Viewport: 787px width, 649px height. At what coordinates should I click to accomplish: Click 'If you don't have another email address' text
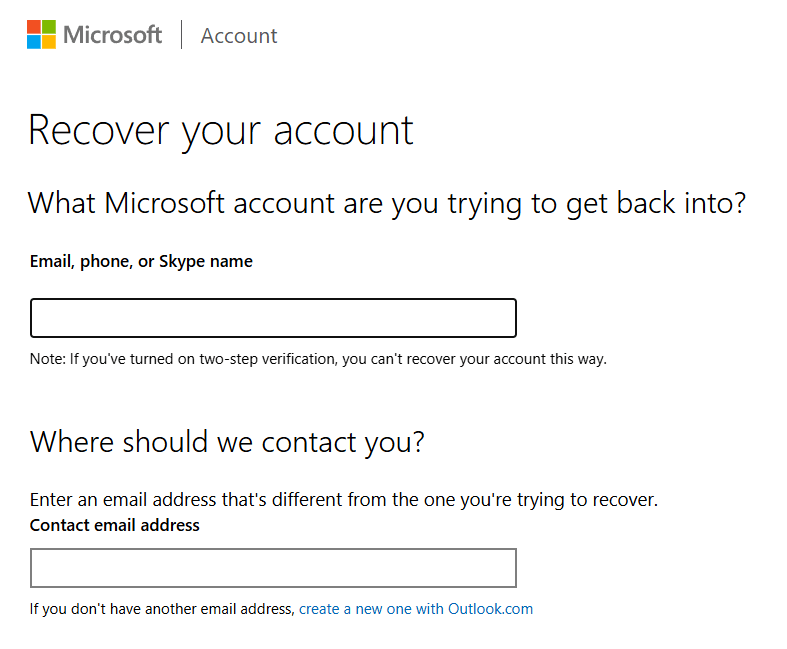[x=162, y=609]
